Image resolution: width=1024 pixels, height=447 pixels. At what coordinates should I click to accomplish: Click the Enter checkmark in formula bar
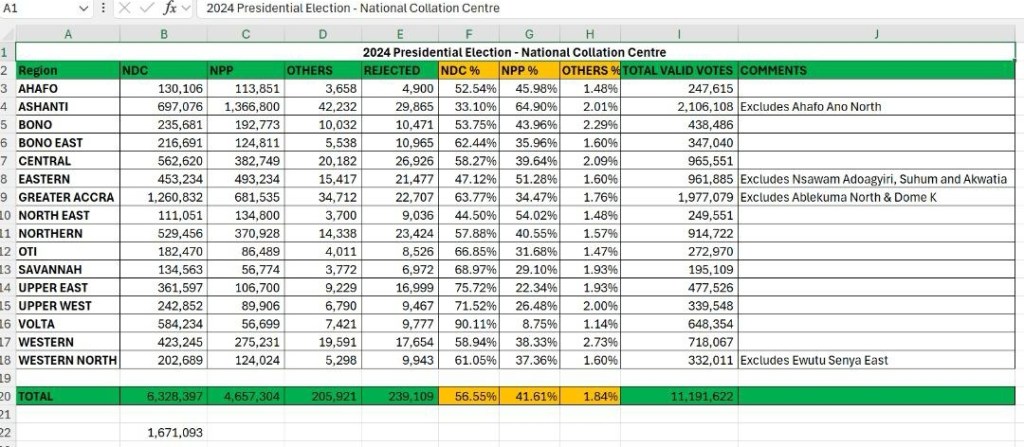pyautogui.click(x=147, y=8)
